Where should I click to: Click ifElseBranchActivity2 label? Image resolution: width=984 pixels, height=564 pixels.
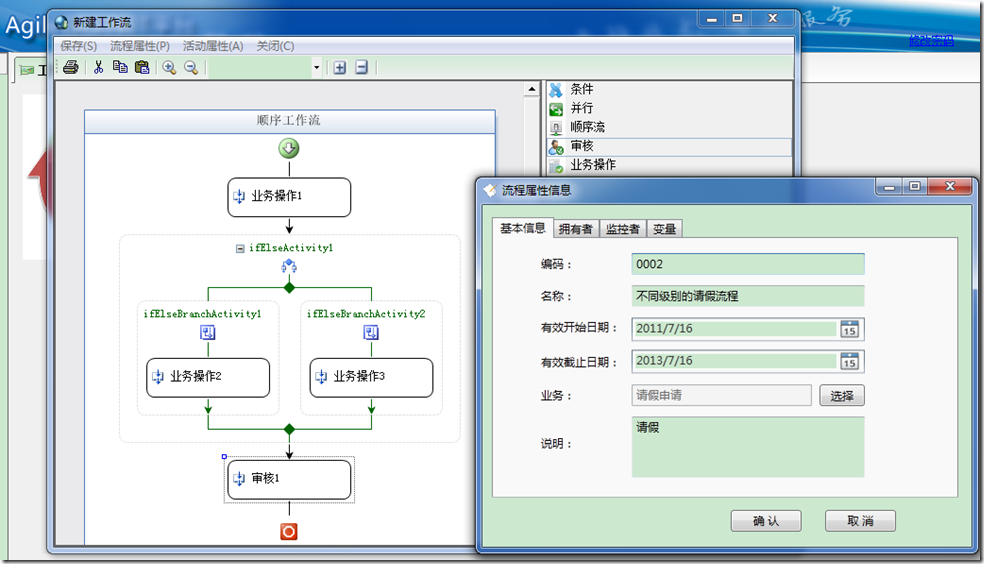366,314
